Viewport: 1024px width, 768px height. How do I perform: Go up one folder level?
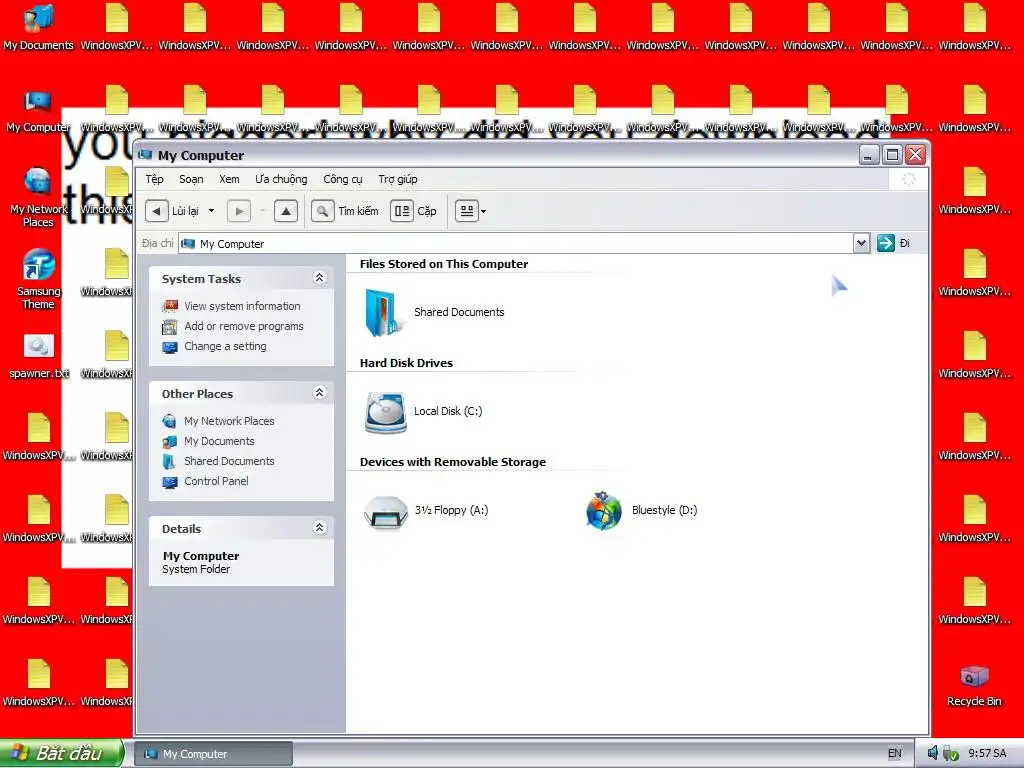285,211
